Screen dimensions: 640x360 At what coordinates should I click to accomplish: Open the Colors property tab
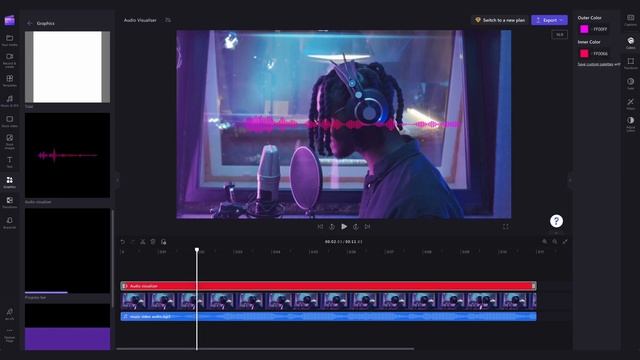coord(631,42)
